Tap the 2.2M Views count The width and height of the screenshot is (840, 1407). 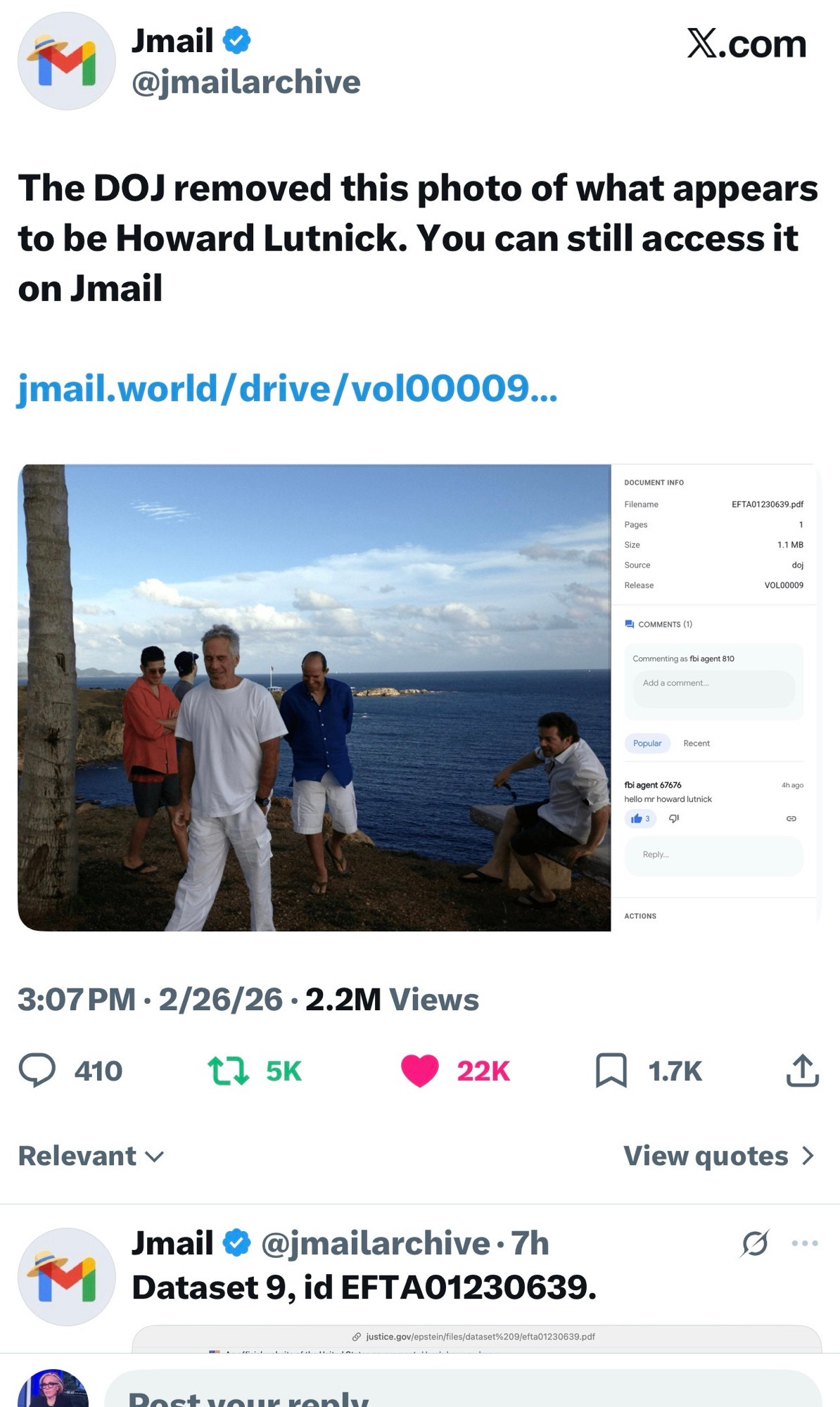(x=392, y=1000)
